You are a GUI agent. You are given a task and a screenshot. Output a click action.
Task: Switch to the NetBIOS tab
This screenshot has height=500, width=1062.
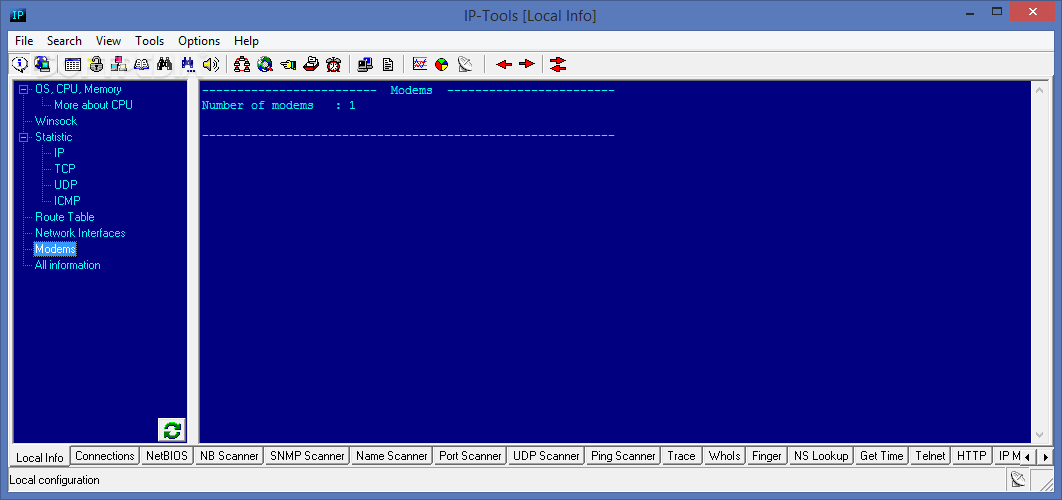[167, 456]
